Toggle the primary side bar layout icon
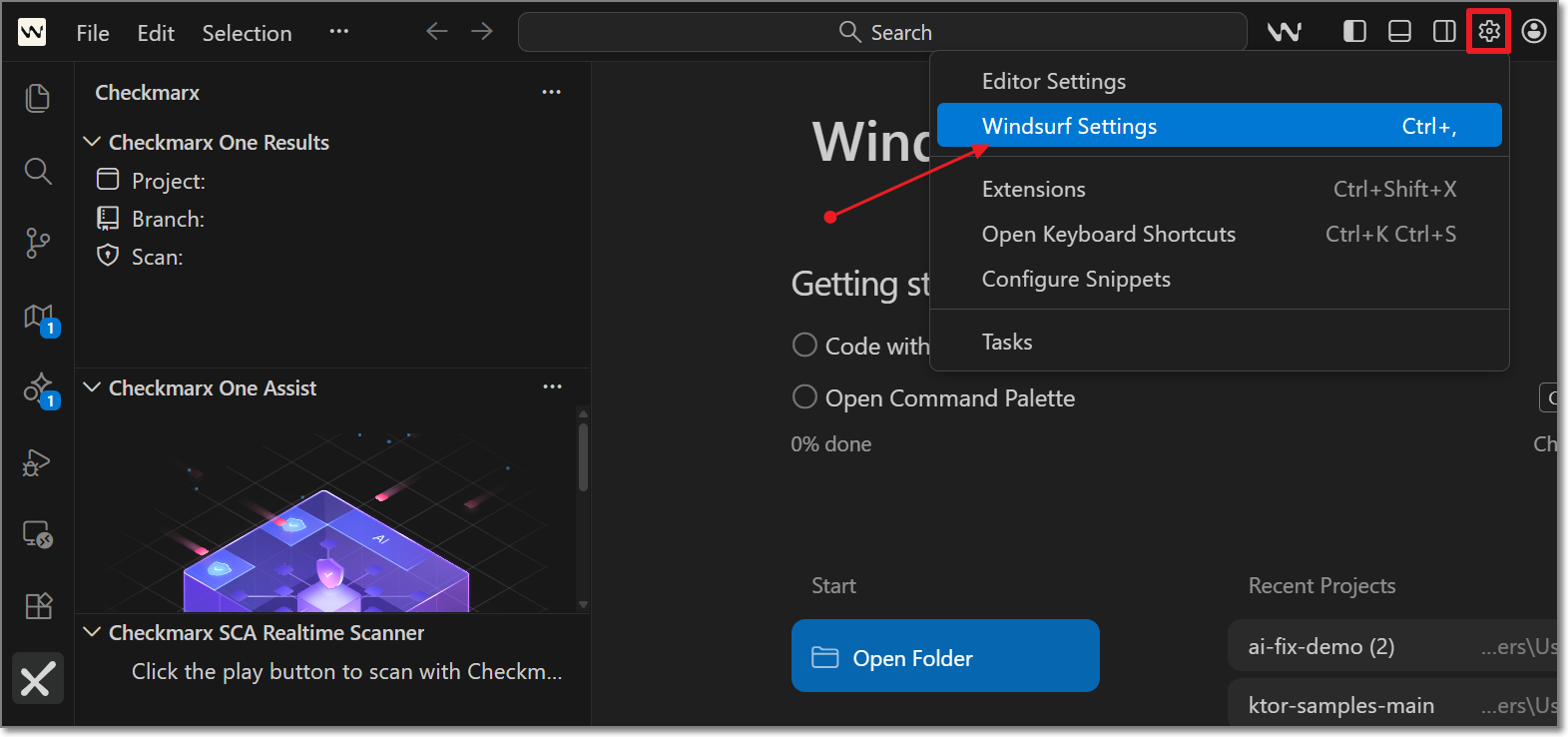 [x=1354, y=32]
